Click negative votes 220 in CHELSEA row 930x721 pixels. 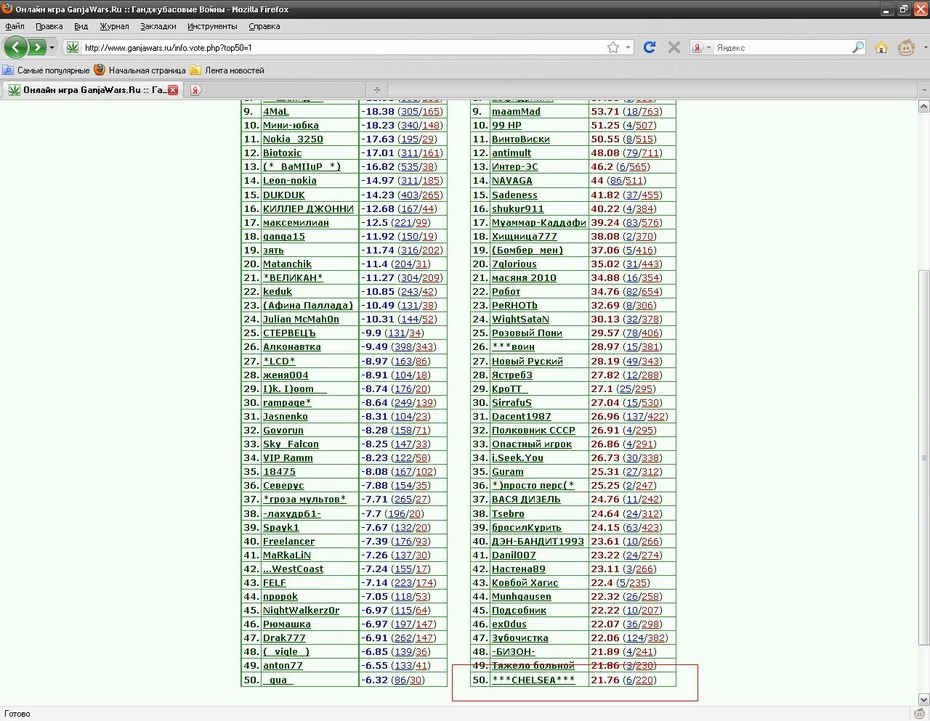pyautogui.click(x=644, y=680)
